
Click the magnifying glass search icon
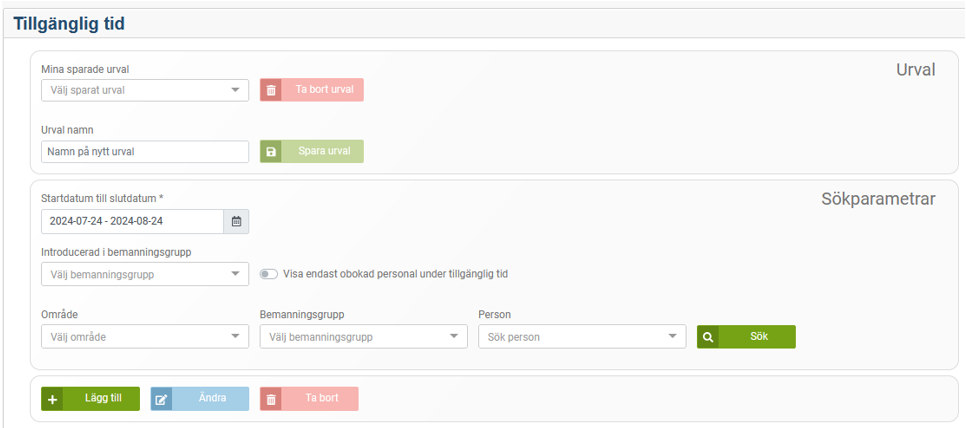pyautogui.click(x=708, y=337)
